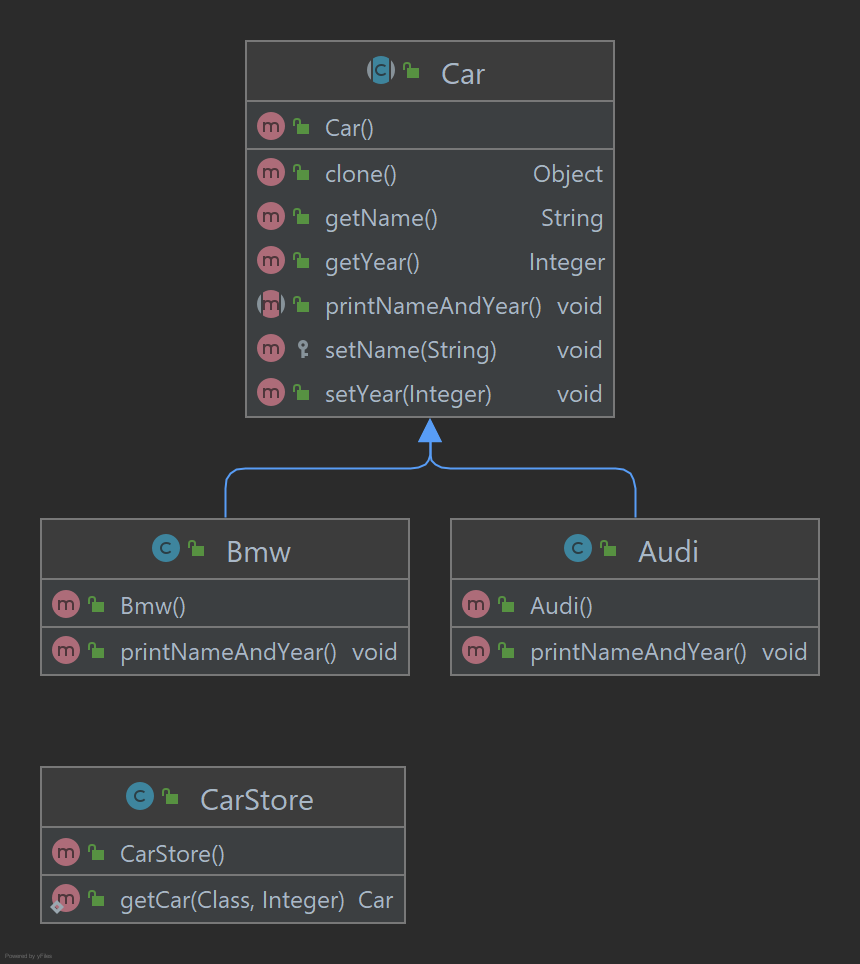
Task: Click the lock icon beside getName()
Action: pyautogui.click(x=299, y=216)
